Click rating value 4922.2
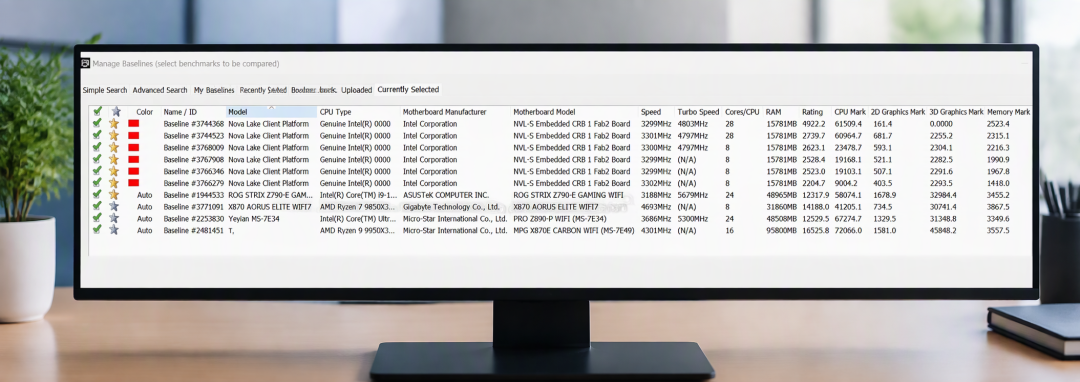The height and width of the screenshot is (382, 1080). [813, 124]
